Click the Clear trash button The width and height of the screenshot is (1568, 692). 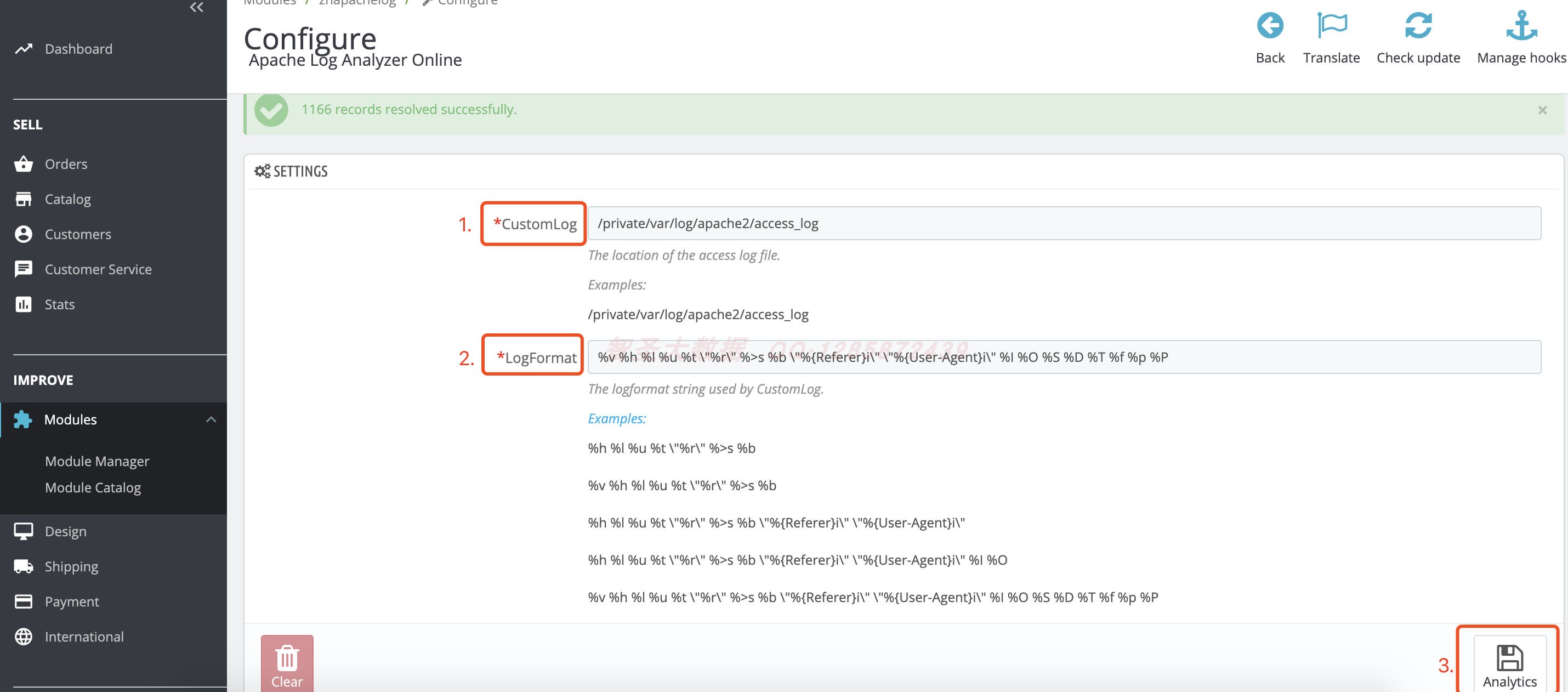(287, 665)
